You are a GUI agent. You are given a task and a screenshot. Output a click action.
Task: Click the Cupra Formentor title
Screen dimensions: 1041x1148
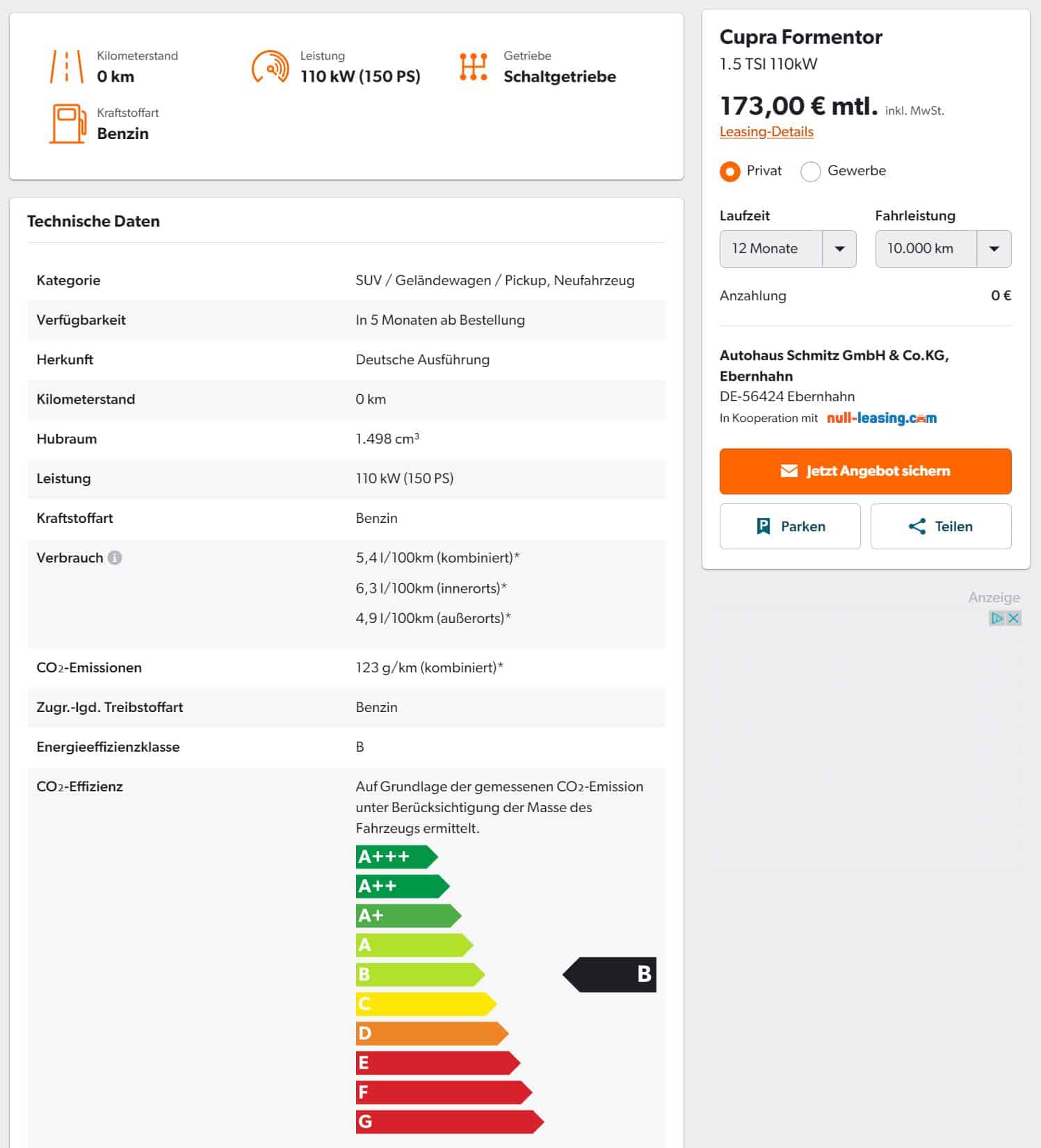click(800, 37)
